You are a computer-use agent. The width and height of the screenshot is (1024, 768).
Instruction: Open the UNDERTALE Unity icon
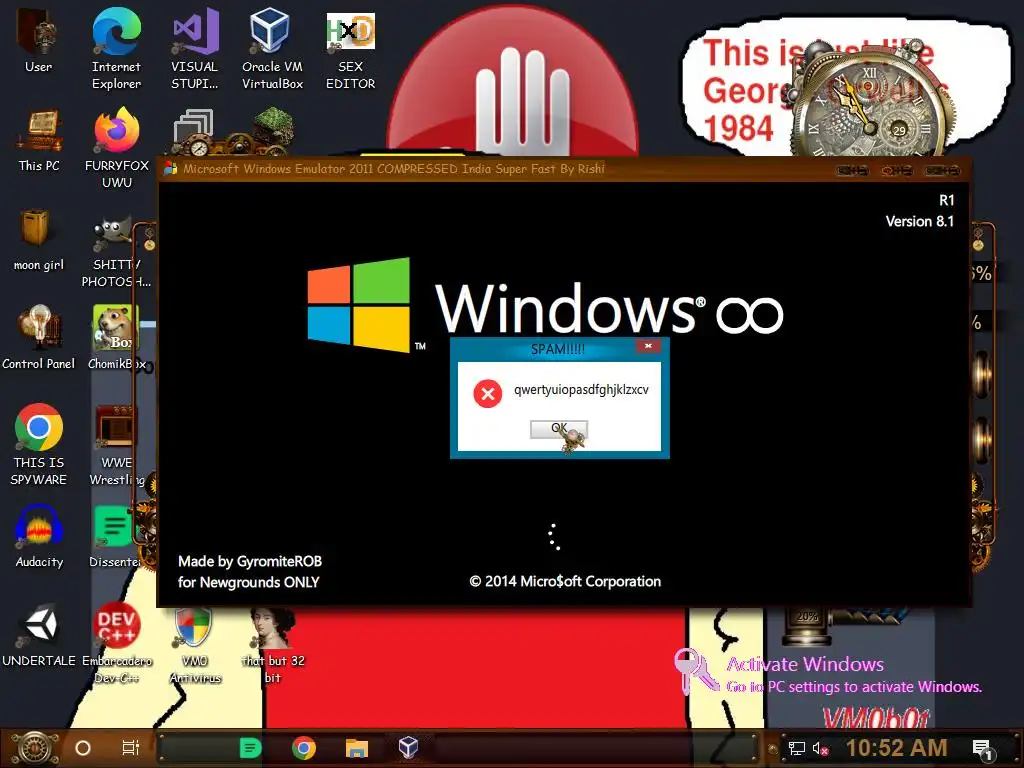[39, 635]
